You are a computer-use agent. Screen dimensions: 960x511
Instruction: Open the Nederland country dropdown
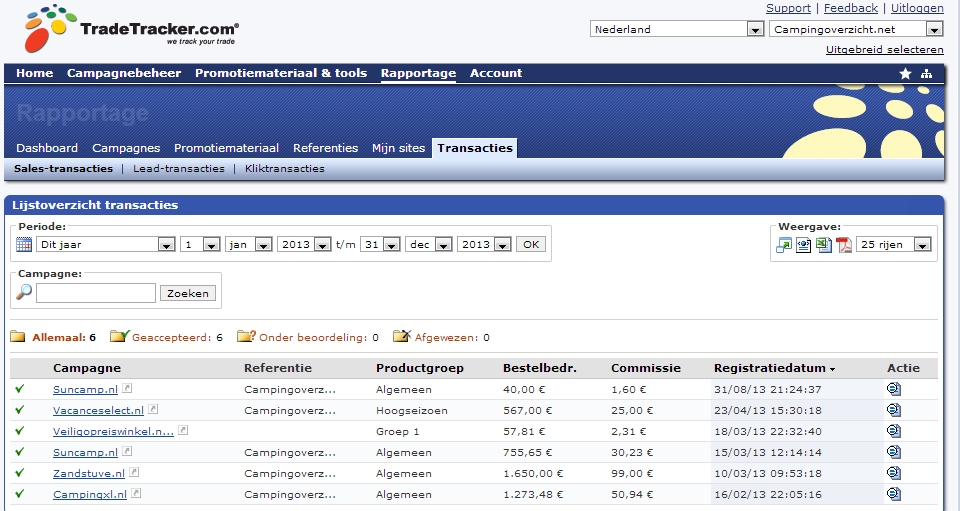click(x=677, y=29)
